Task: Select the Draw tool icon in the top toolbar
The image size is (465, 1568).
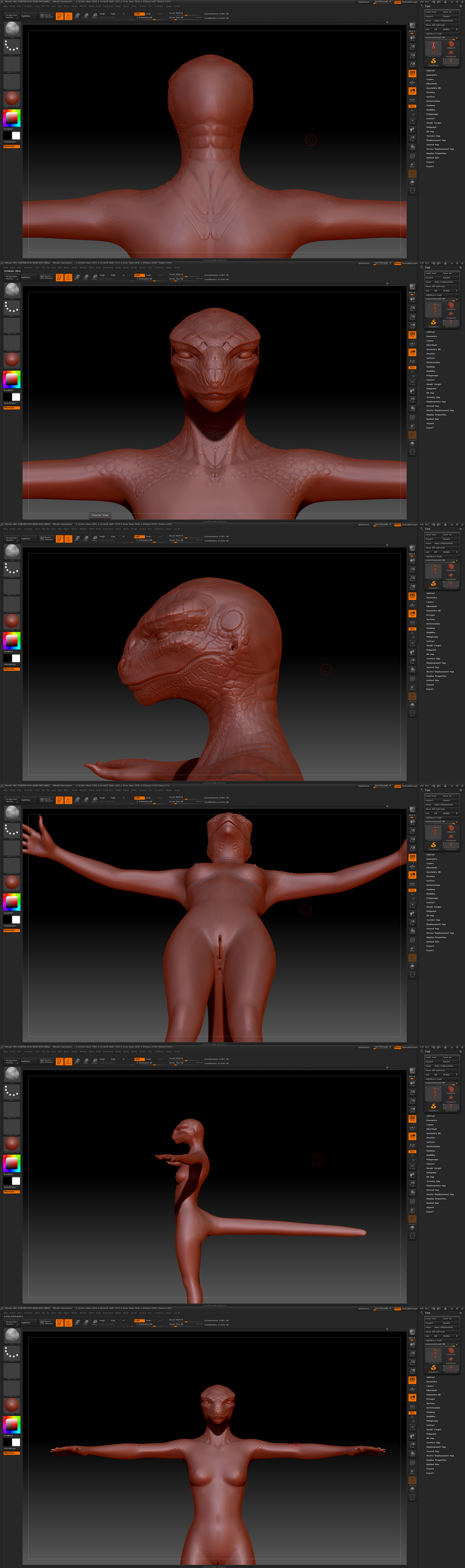Action: point(68,16)
